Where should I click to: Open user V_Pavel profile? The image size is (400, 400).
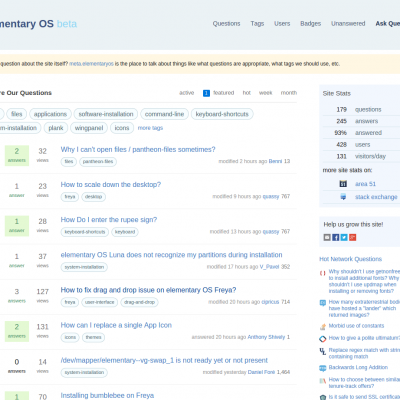point(269,267)
